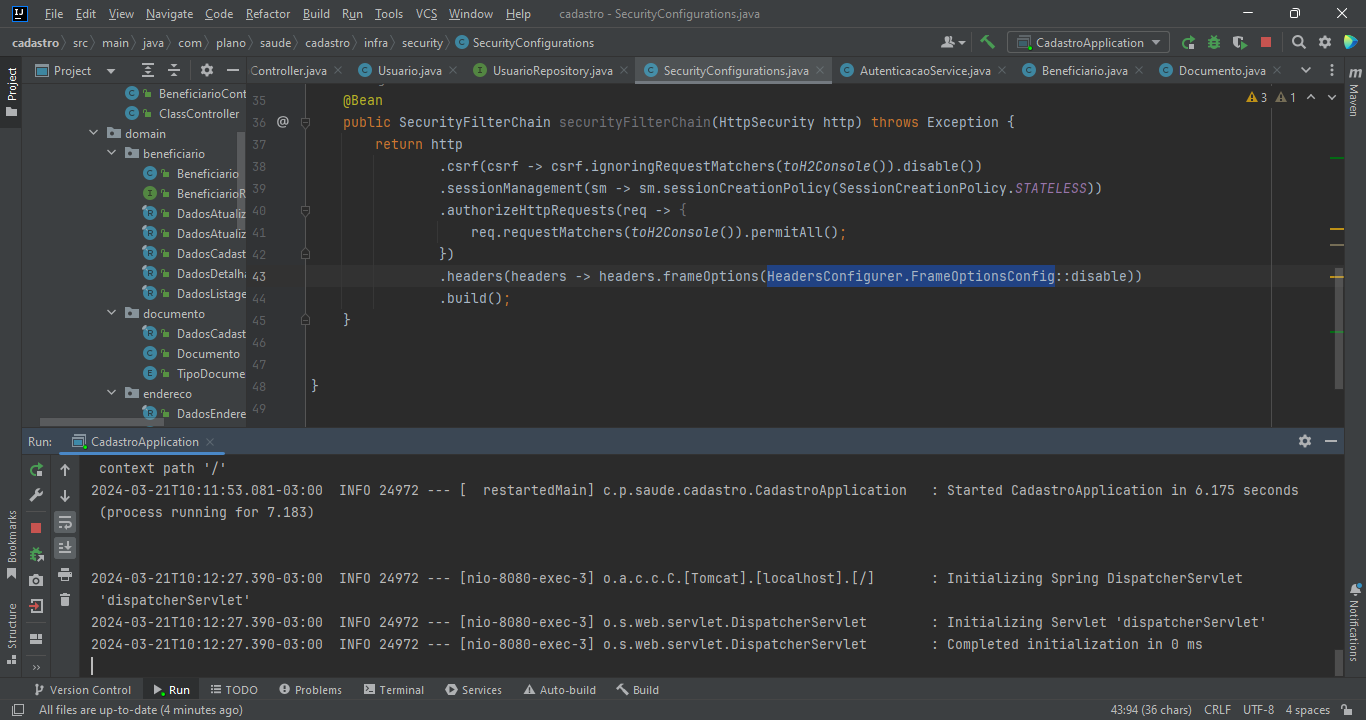Screen dimensions: 1366x720
Task: Run CadastroApplication with coverage
Action: pyautogui.click(x=1240, y=42)
